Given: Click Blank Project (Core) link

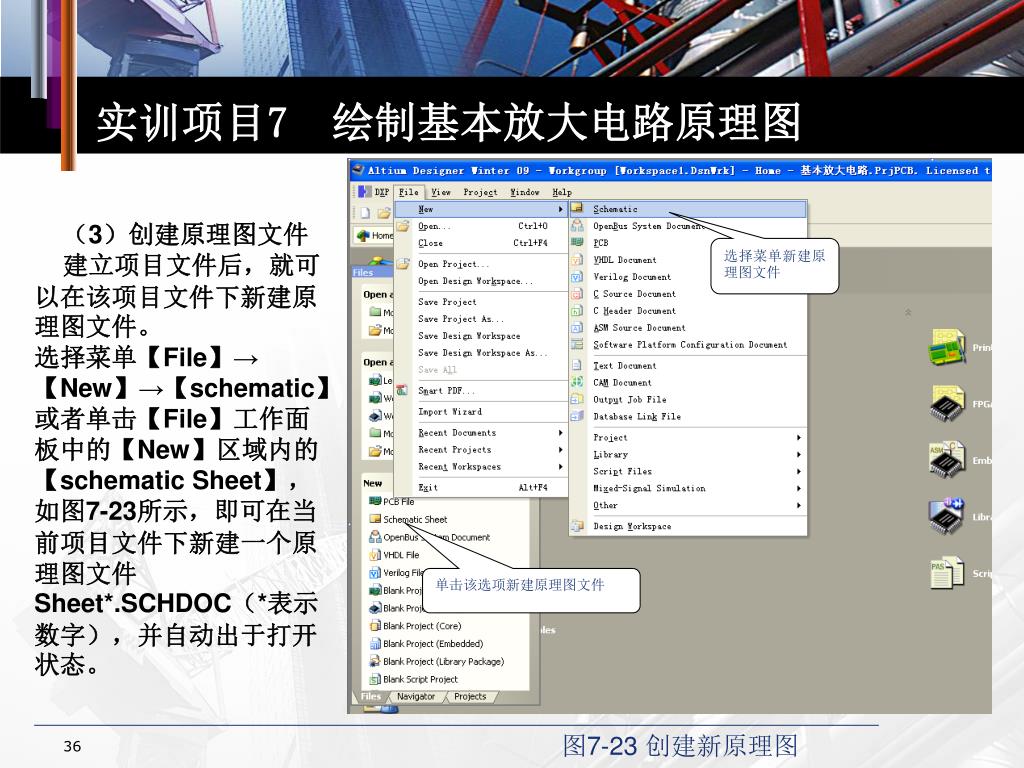Looking at the screenshot, I should pos(422,626).
